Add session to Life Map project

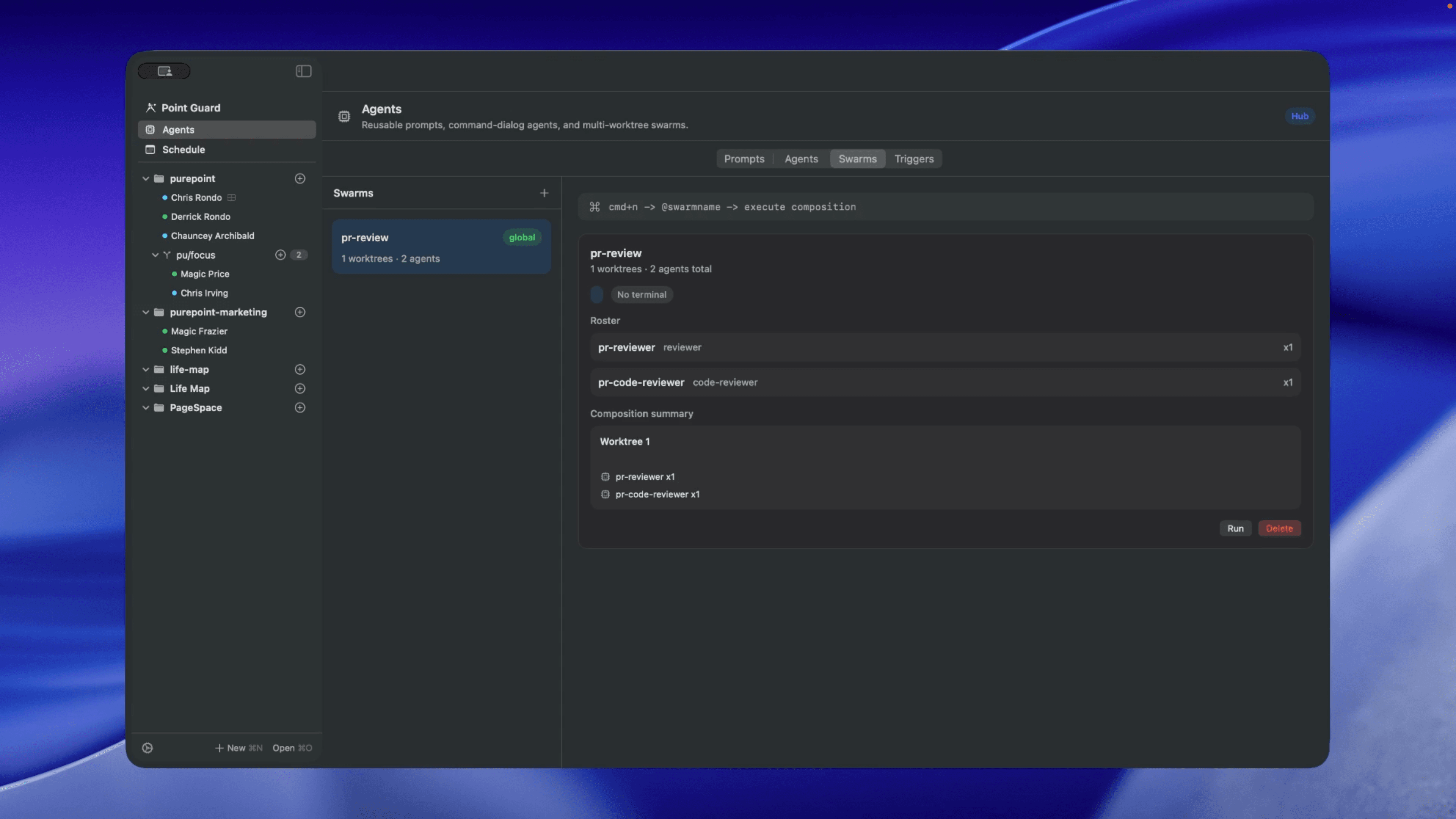pos(300,388)
